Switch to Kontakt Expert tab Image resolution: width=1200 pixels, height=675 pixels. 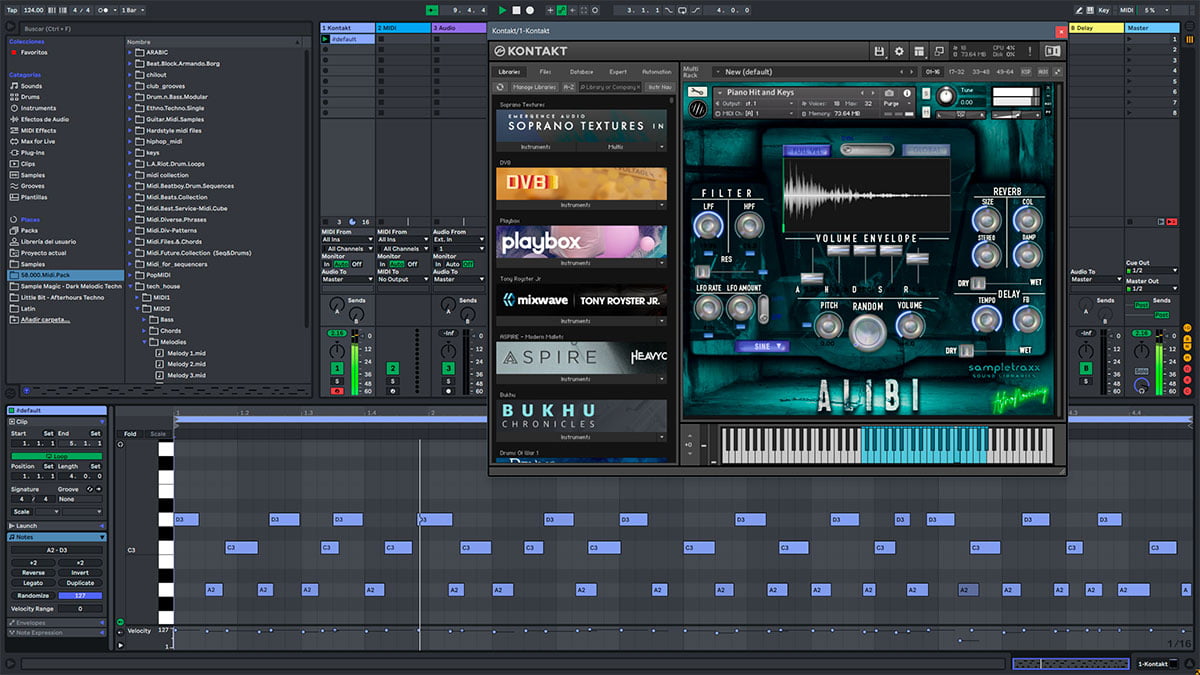pos(618,72)
